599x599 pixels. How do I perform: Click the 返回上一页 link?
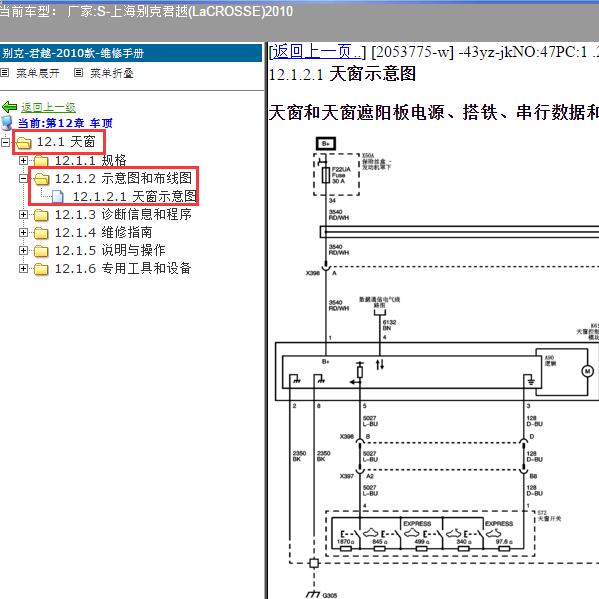(317, 52)
